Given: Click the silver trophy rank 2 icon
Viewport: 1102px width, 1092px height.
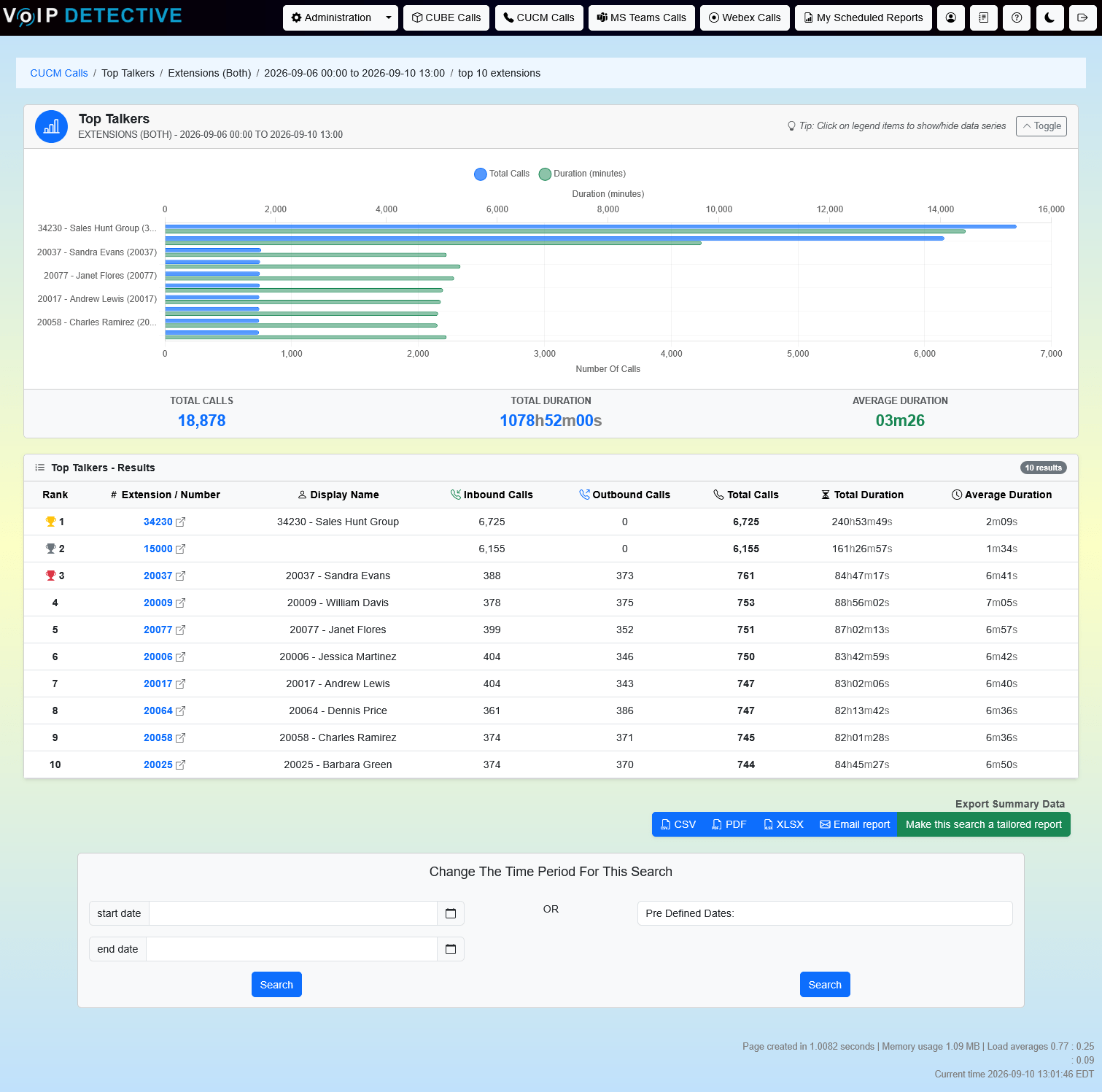Looking at the screenshot, I should click(50, 549).
